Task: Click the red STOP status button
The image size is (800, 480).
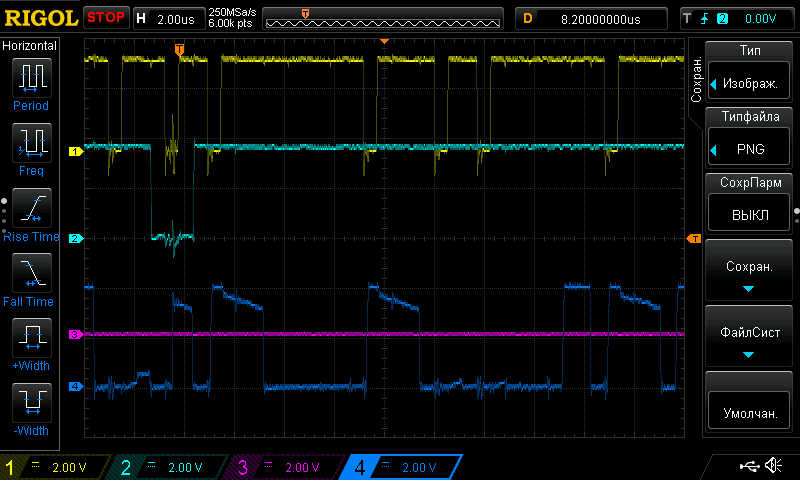Action: [x=106, y=18]
